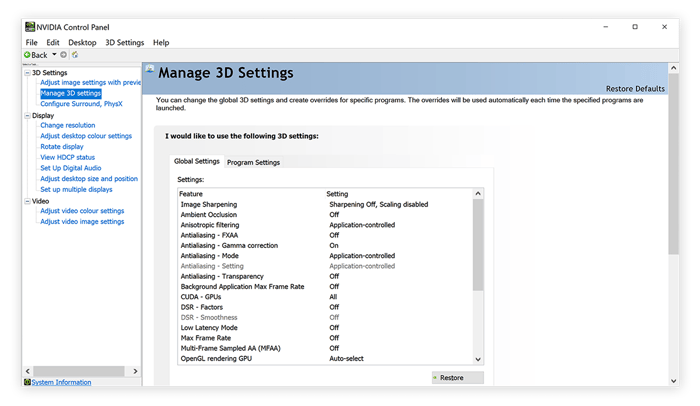Open Adjust desktop colour settings

[86, 136]
